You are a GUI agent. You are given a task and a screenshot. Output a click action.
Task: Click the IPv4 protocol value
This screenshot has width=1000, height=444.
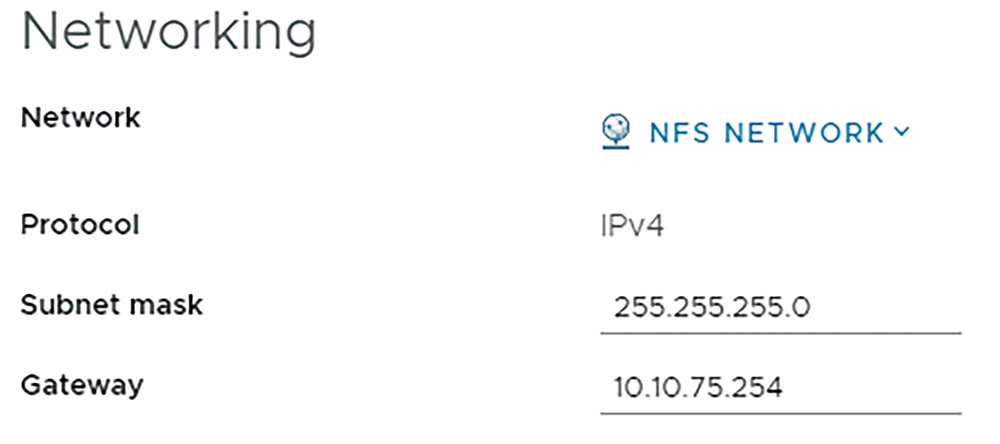tap(632, 226)
